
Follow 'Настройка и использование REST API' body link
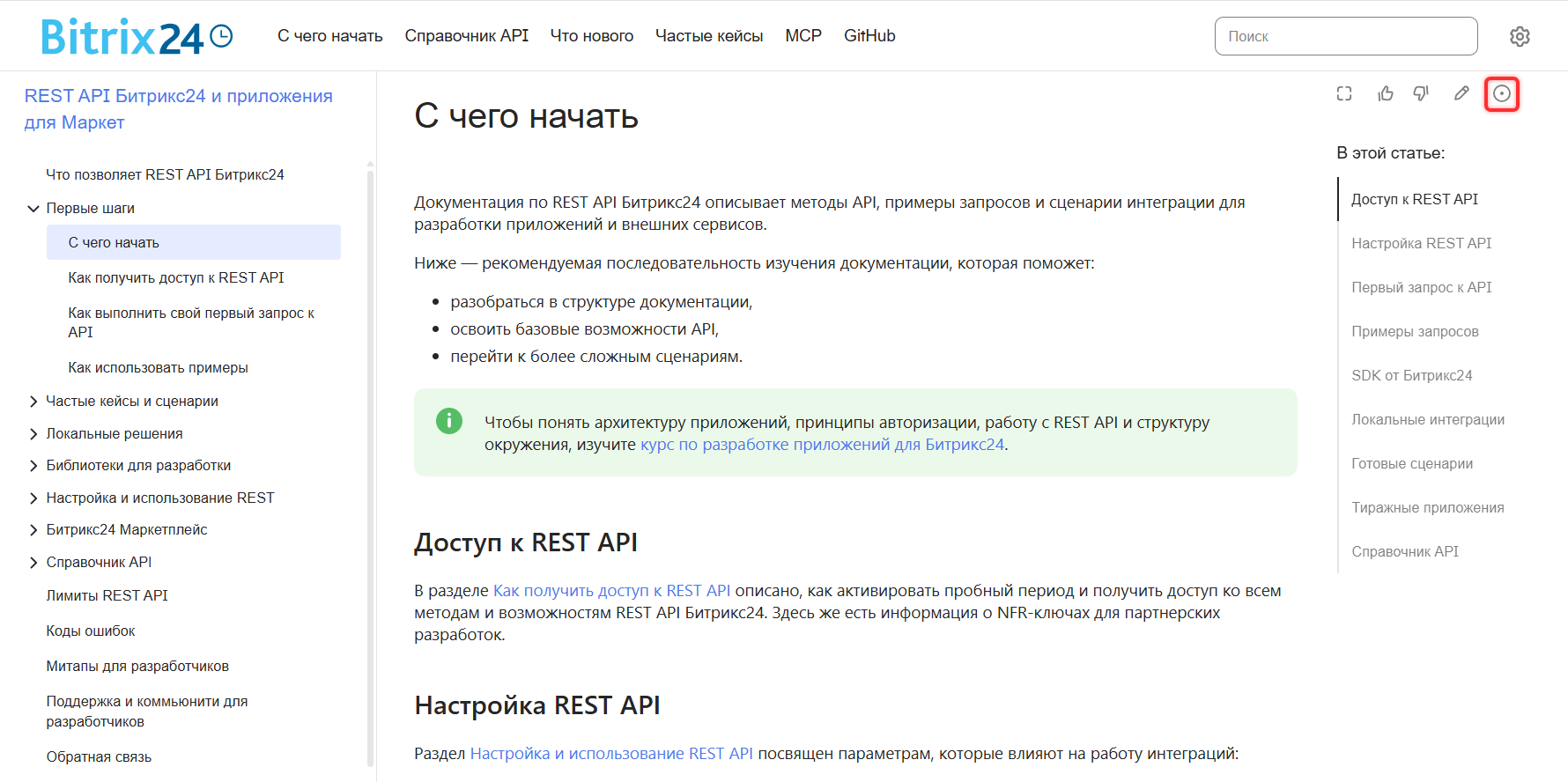(611, 754)
